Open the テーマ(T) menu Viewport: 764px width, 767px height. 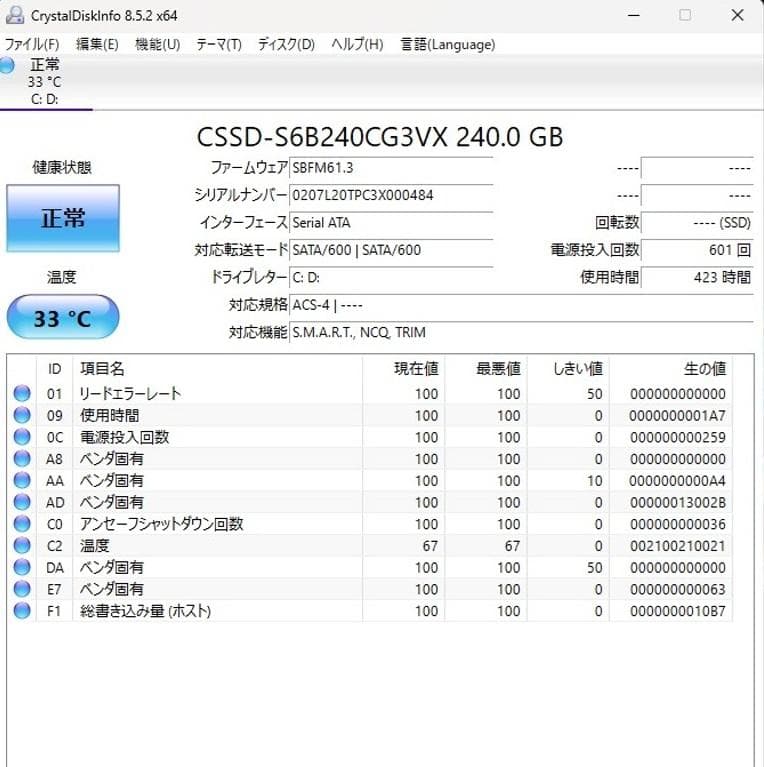tap(219, 45)
